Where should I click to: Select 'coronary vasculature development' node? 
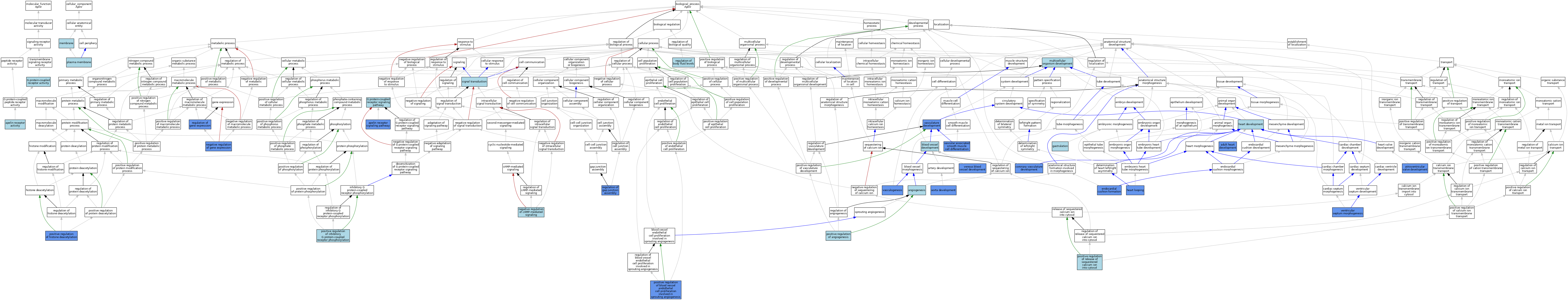1029,168
